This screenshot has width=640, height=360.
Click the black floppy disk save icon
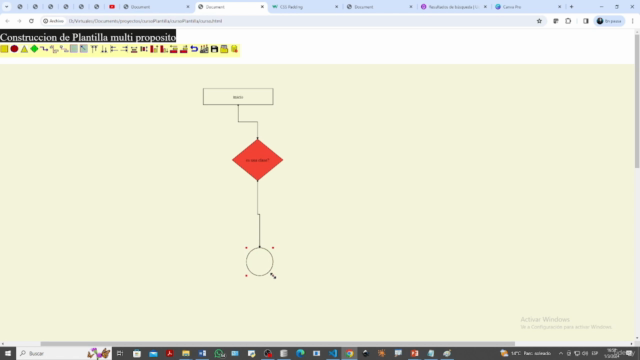[214, 49]
